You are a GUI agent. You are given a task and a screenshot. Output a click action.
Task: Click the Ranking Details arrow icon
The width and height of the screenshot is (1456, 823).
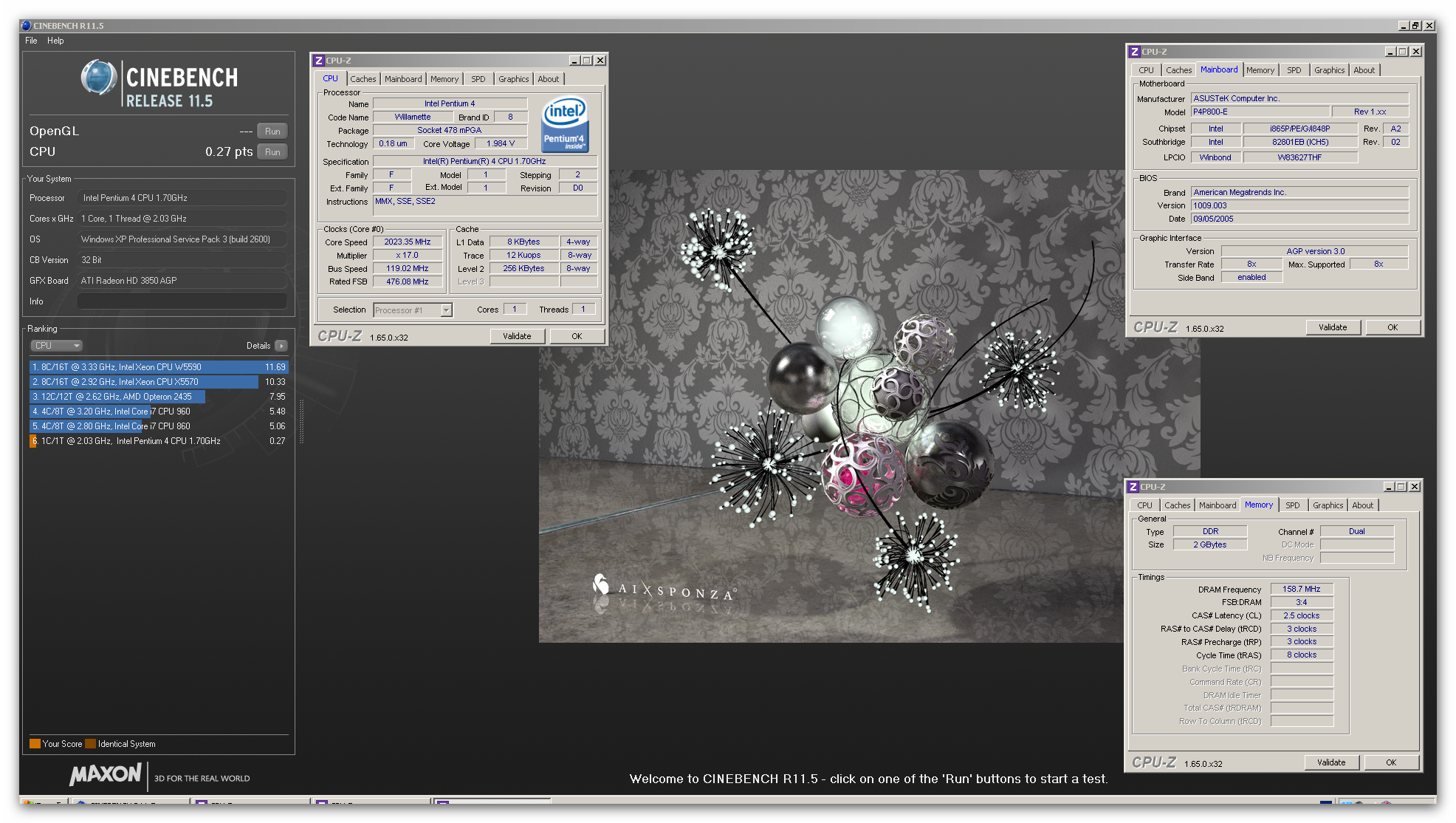coord(281,346)
